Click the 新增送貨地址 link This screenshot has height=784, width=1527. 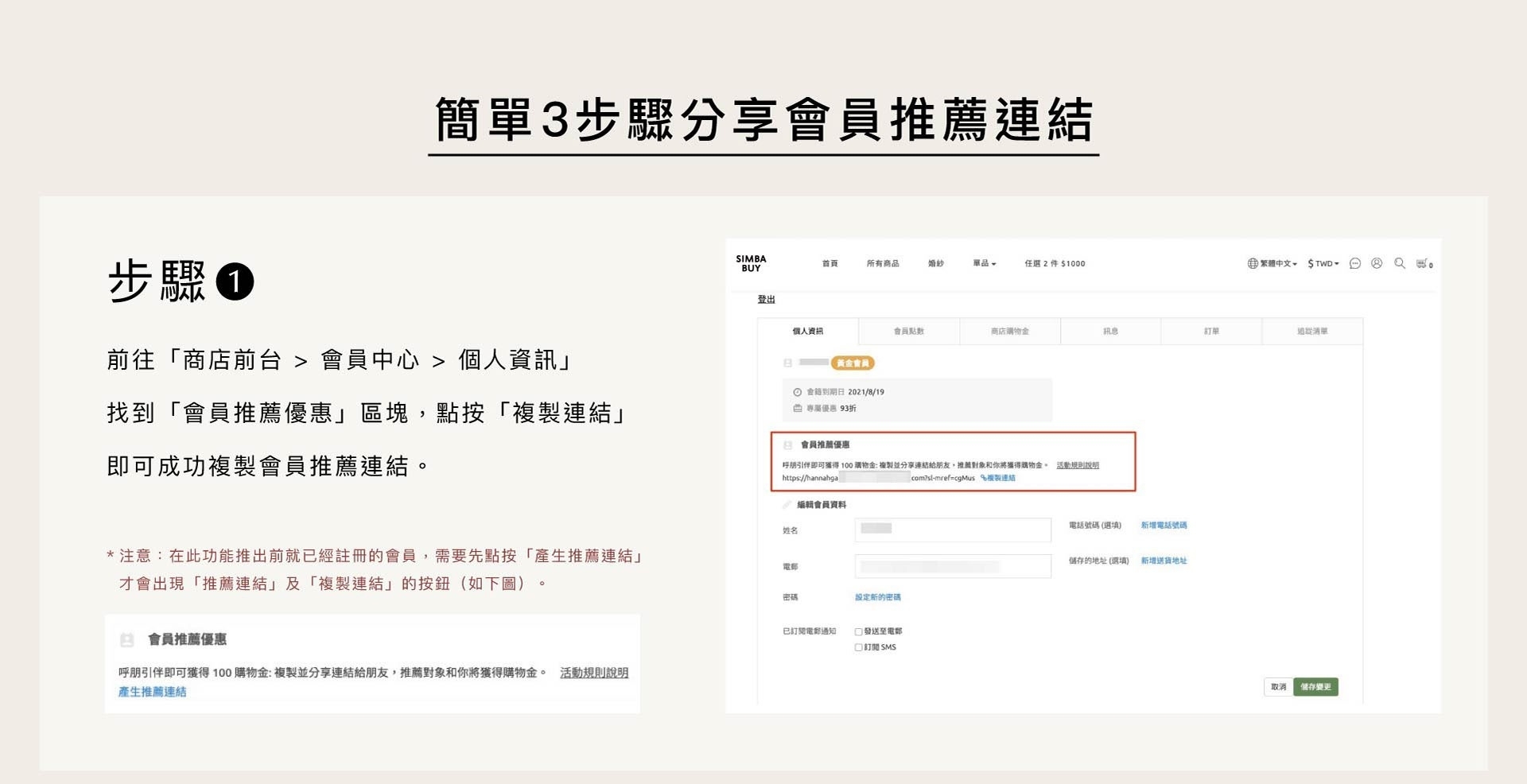click(1164, 561)
